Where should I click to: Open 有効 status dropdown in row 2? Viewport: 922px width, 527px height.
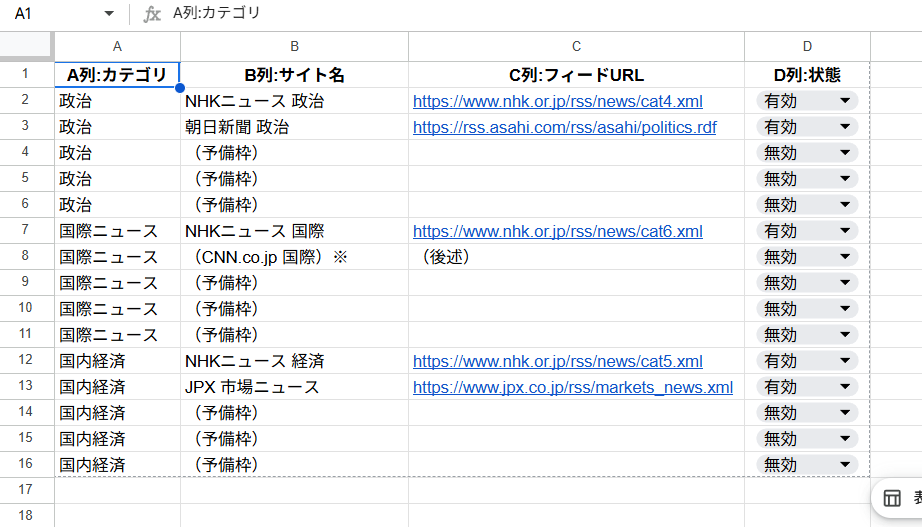coord(845,101)
